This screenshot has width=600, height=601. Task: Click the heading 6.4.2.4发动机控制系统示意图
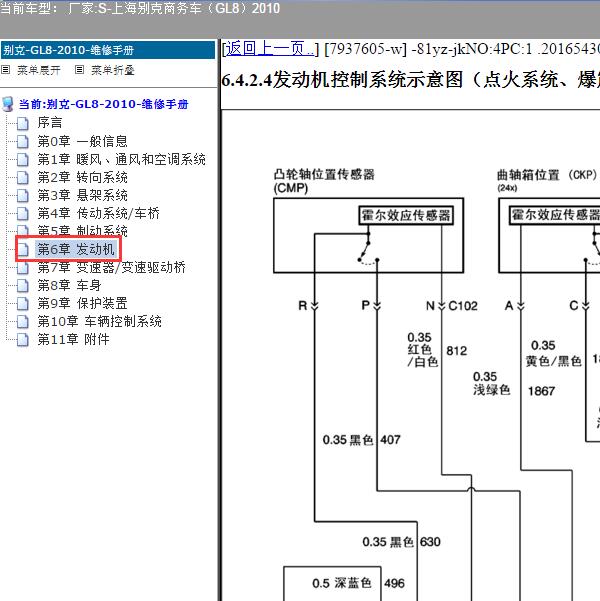[x=410, y=80]
